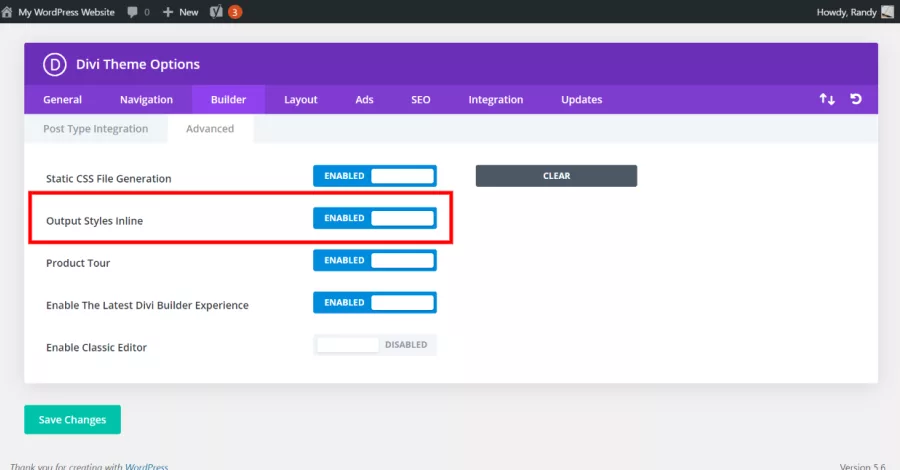This screenshot has height=470, width=900.
Task: Select the Advanced sub-tab
Action: click(x=210, y=129)
